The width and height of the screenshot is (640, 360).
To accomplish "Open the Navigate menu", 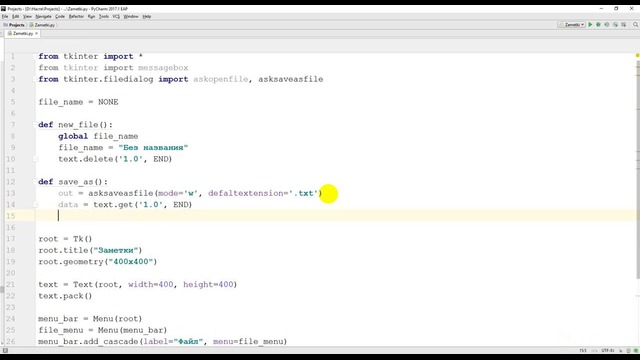I will 43,16.
